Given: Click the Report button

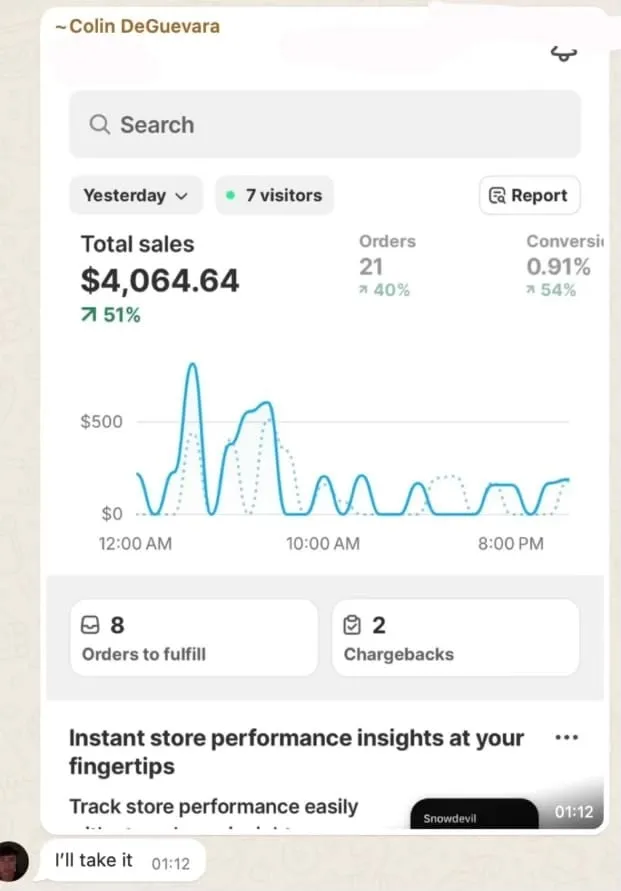Looking at the screenshot, I should click(x=529, y=196).
